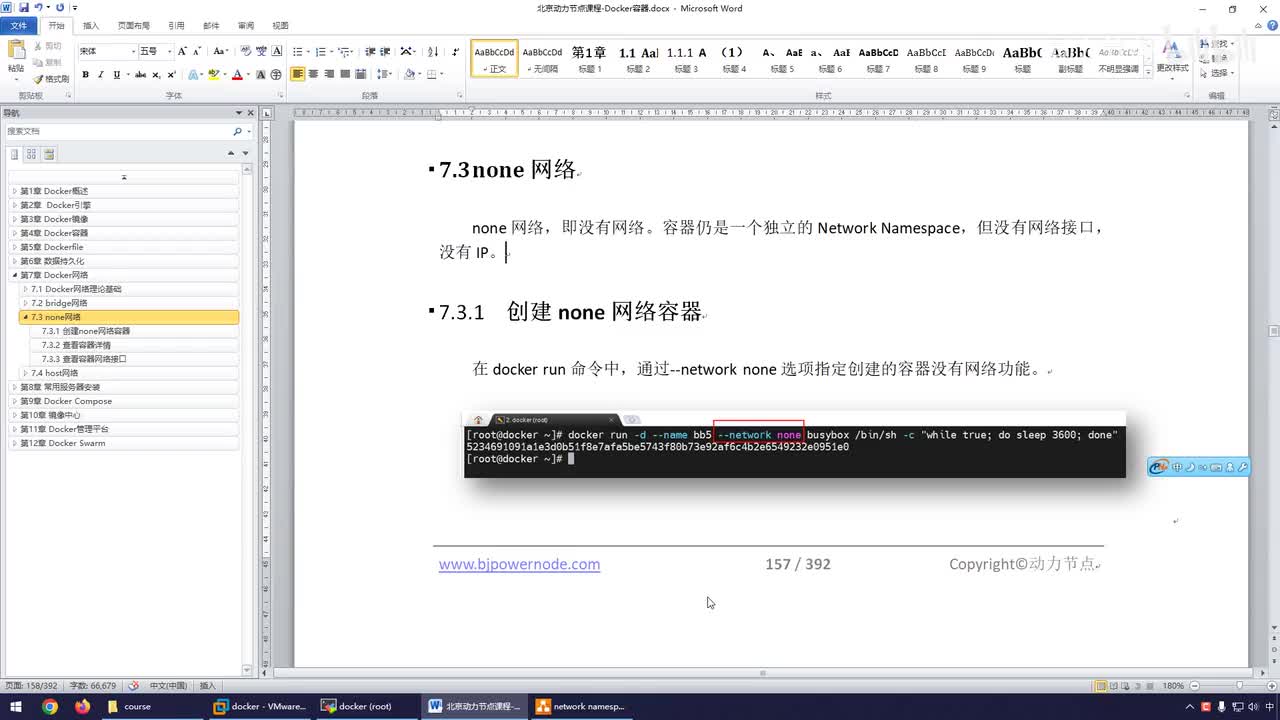Apply the 无间隔 style

(543, 59)
